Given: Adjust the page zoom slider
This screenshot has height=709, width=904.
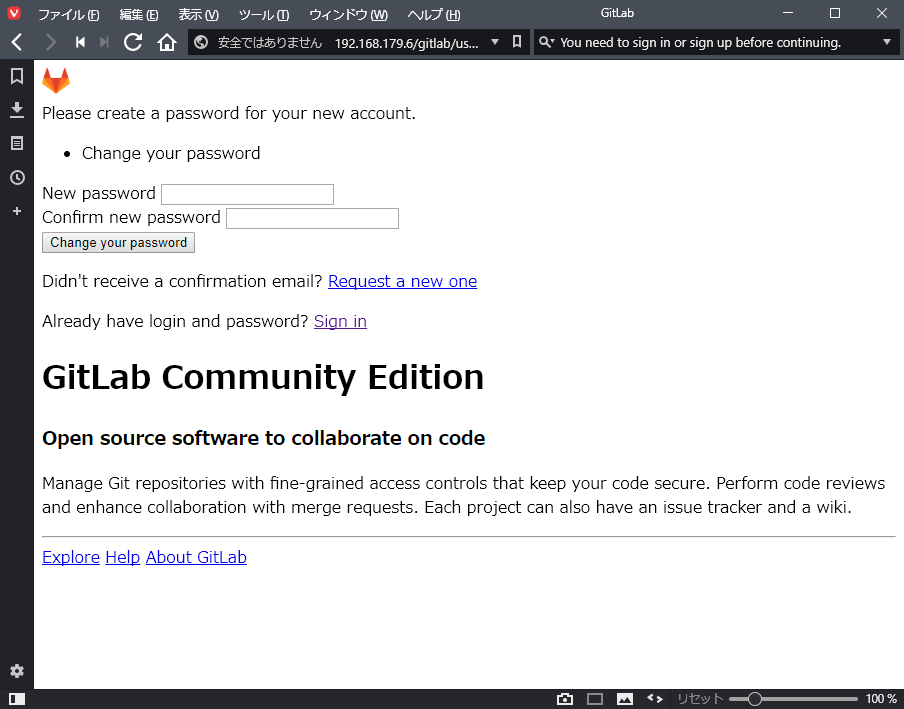Looking at the screenshot, I should pyautogui.click(x=755, y=699).
